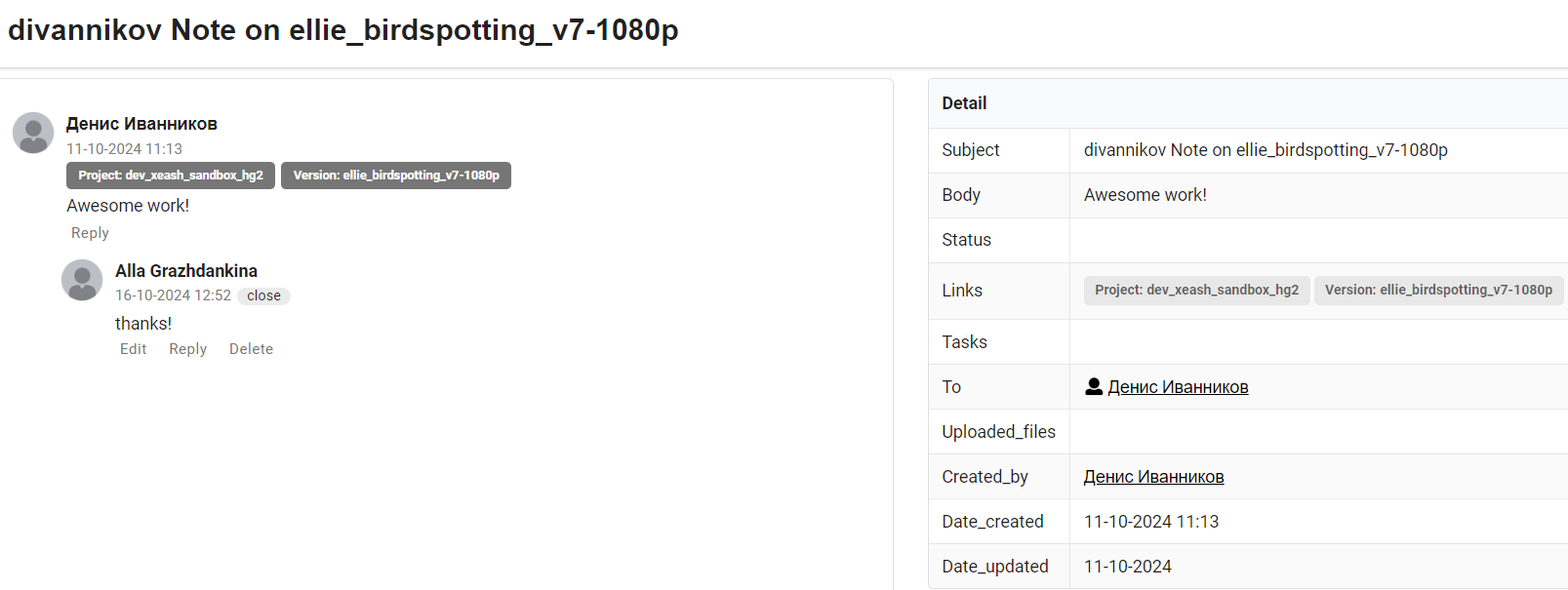Click the person icon in the To row

click(1094, 386)
